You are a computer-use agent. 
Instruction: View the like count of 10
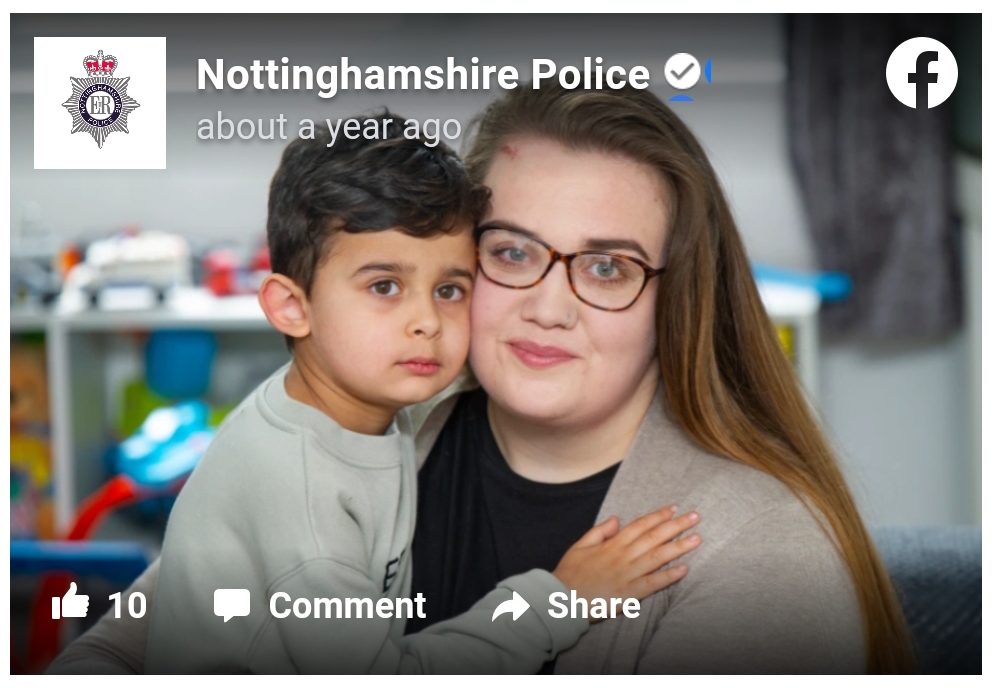pos(127,605)
